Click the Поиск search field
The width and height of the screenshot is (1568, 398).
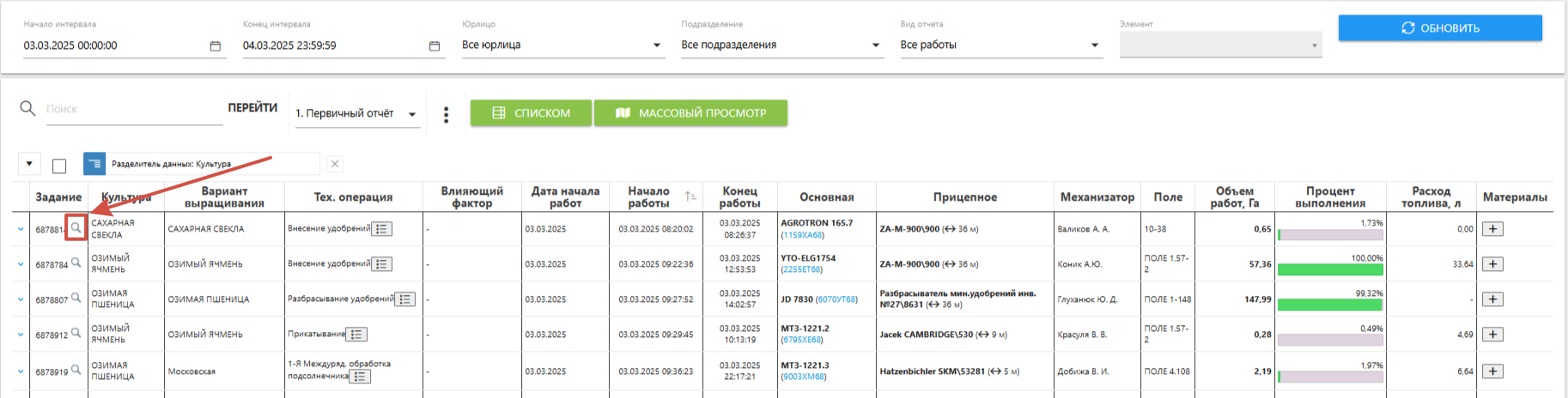point(133,109)
